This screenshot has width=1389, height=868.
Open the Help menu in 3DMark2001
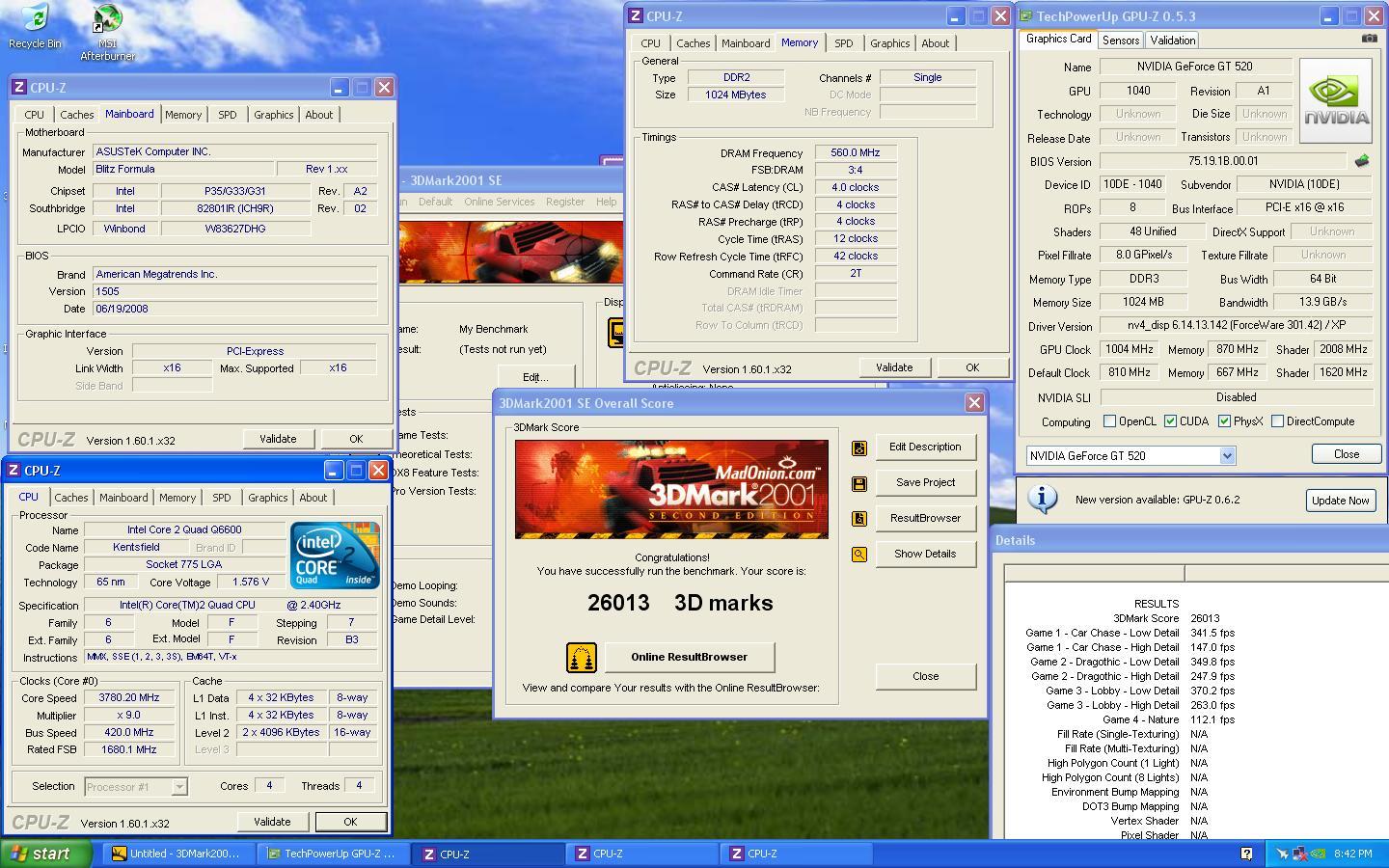606,202
